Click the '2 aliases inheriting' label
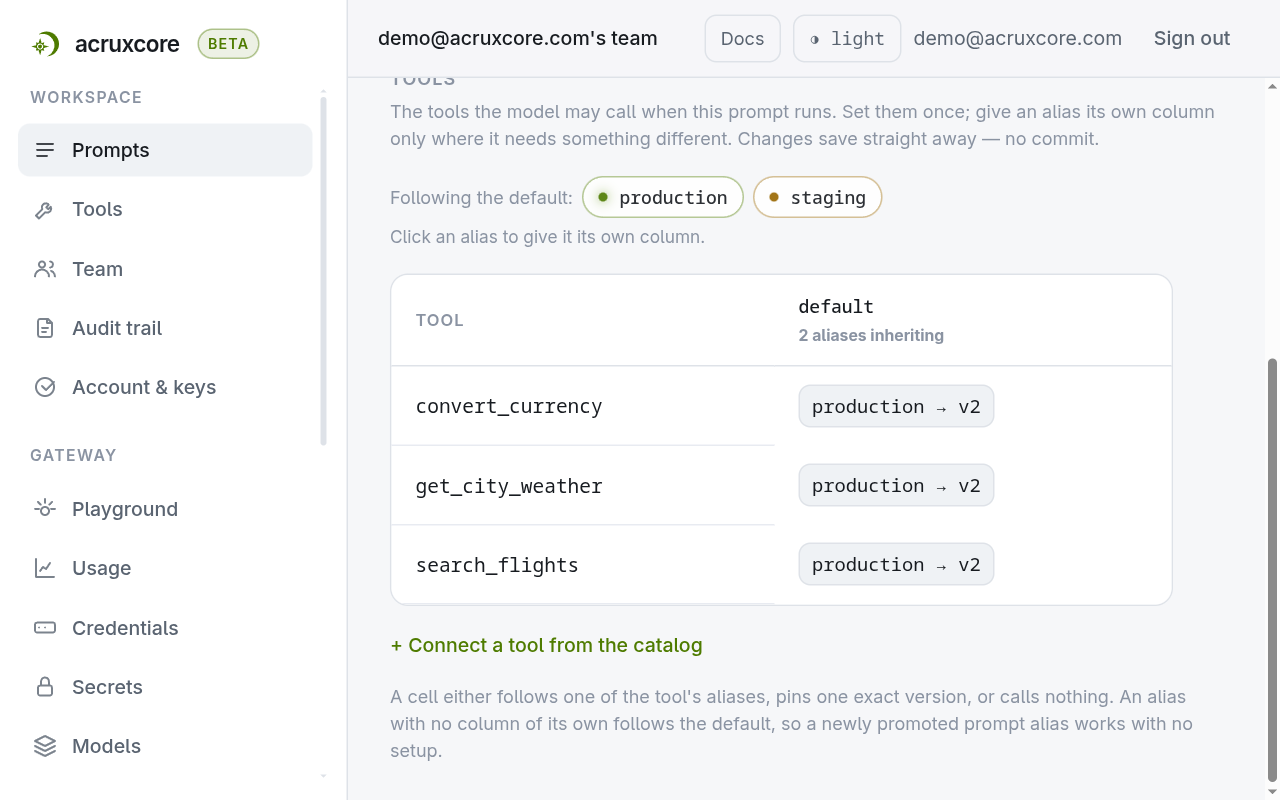Screen dimensions: 1280x800 [x=871, y=335]
